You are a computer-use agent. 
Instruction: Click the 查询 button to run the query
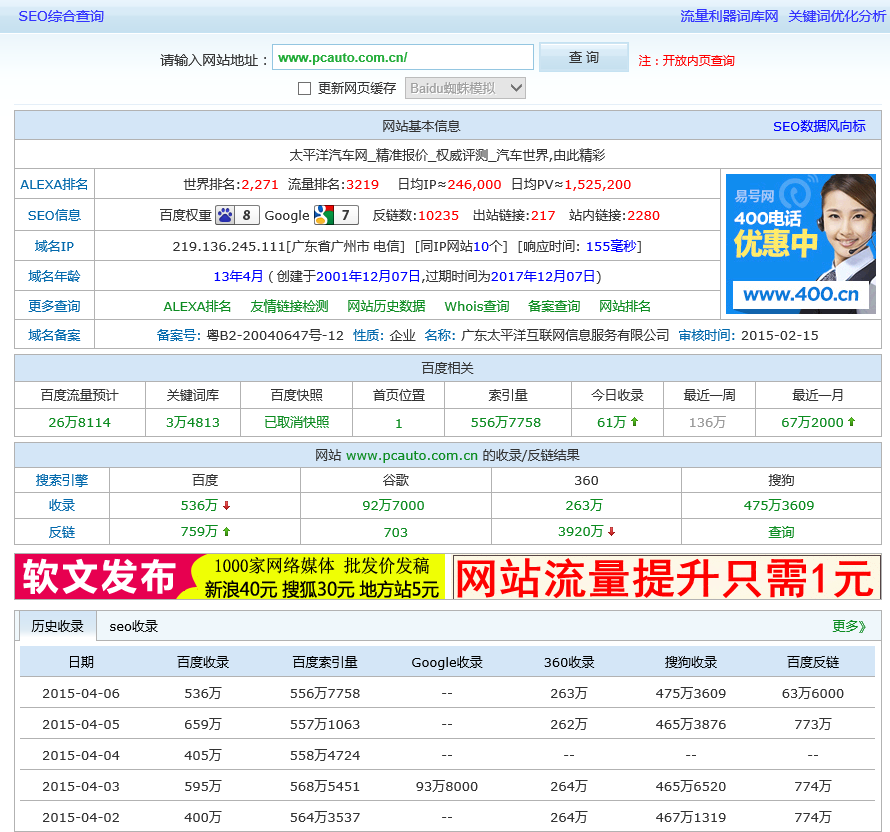[583, 57]
